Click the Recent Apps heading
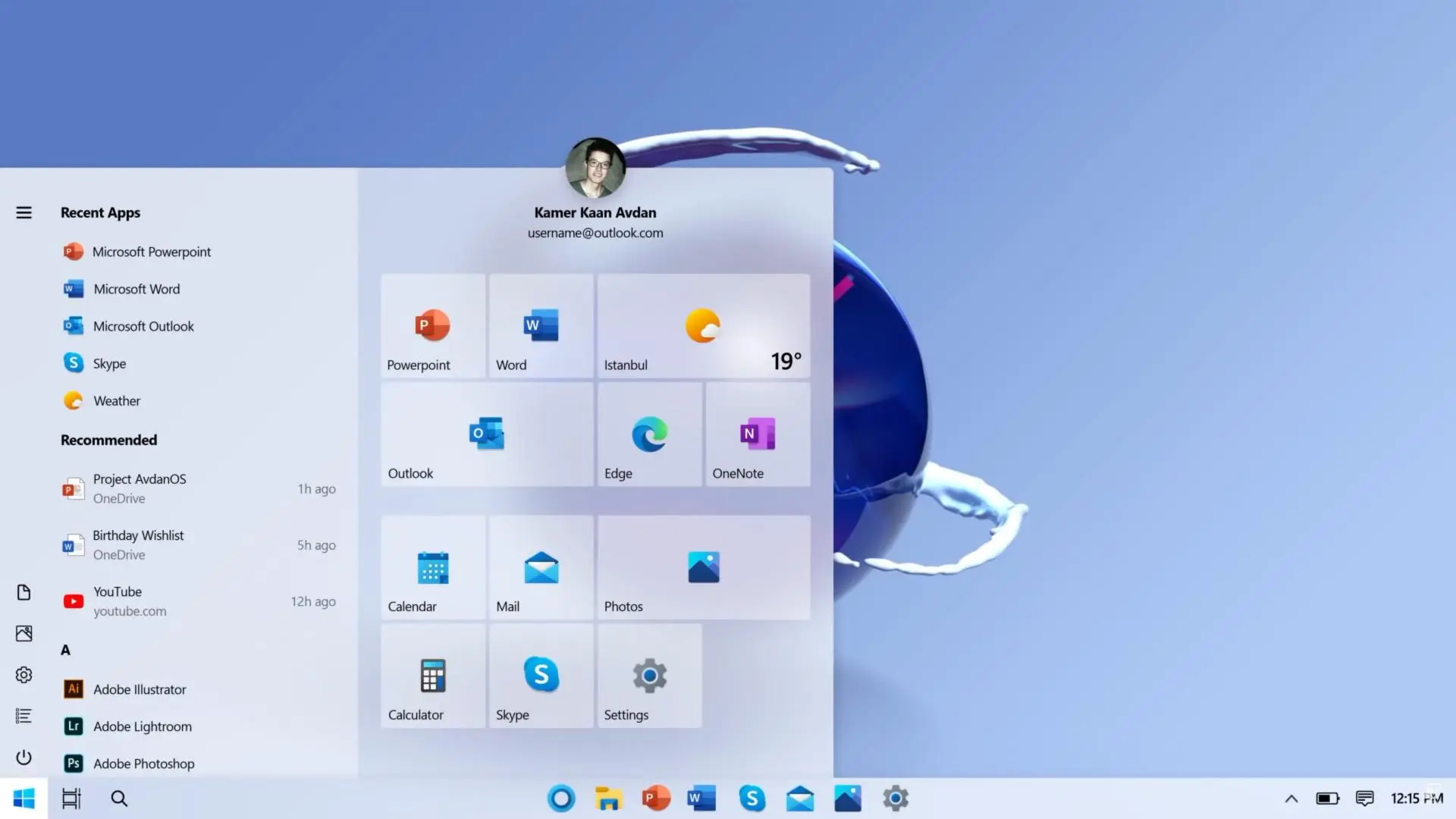This screenshot has width=1456, height=819. pos(100,213)
